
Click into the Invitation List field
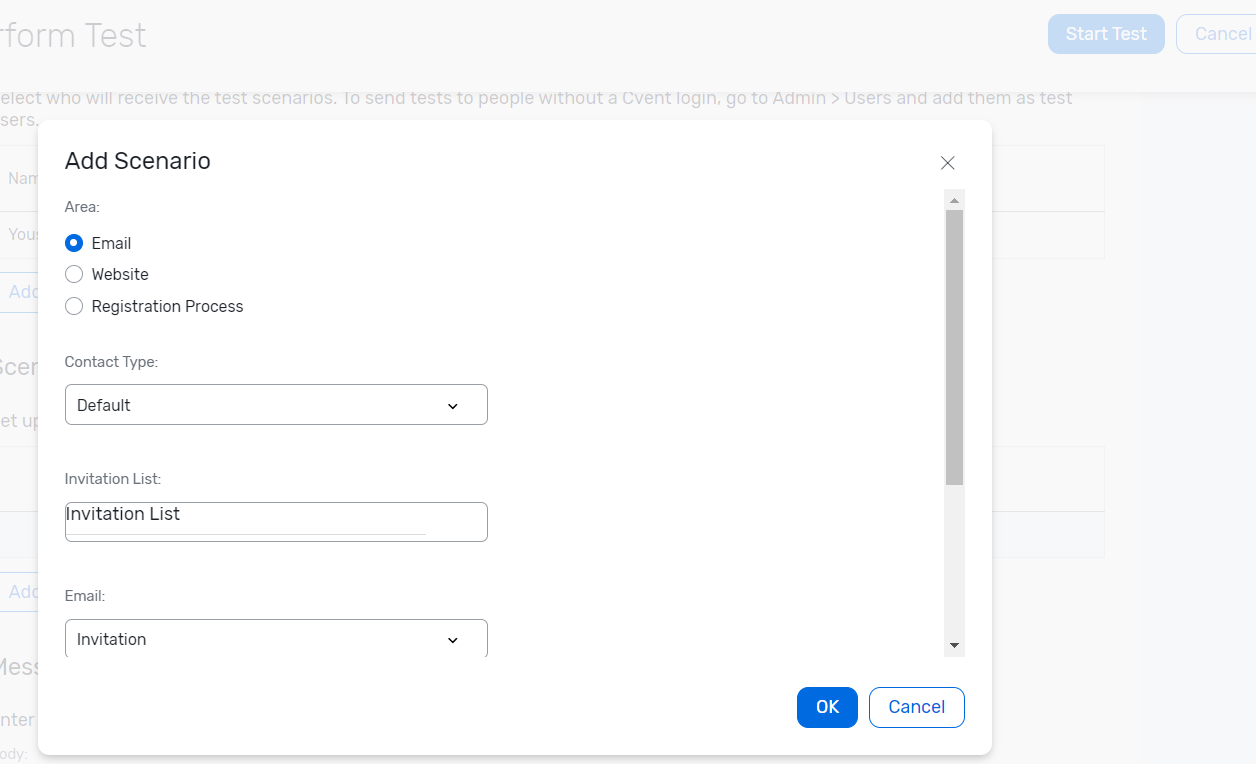(276, 522)
